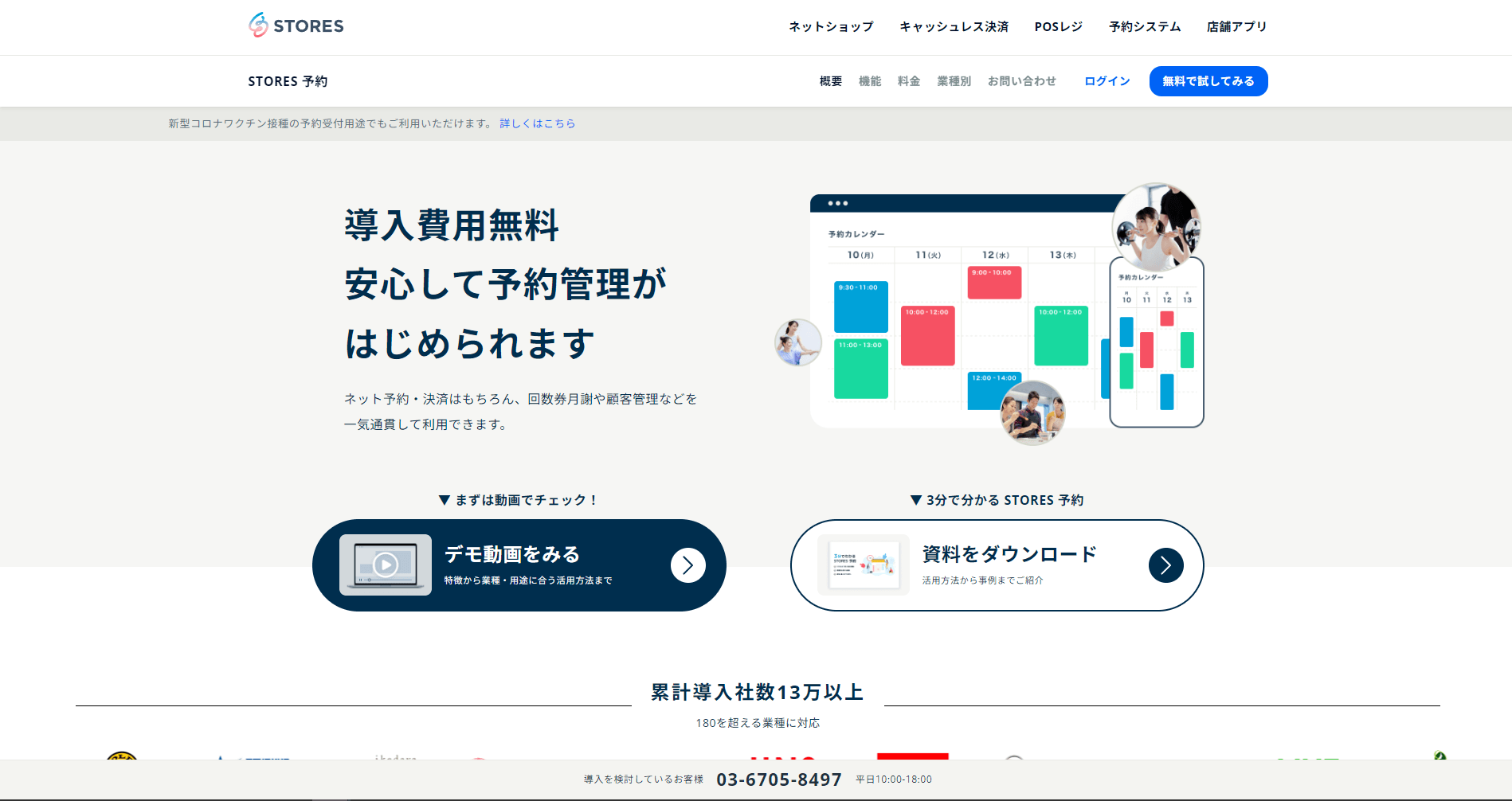The height and width of the screenshot is (801, 1512).
Task: Open the 店舗アプリ navigation link
Action: [1236, 26]
